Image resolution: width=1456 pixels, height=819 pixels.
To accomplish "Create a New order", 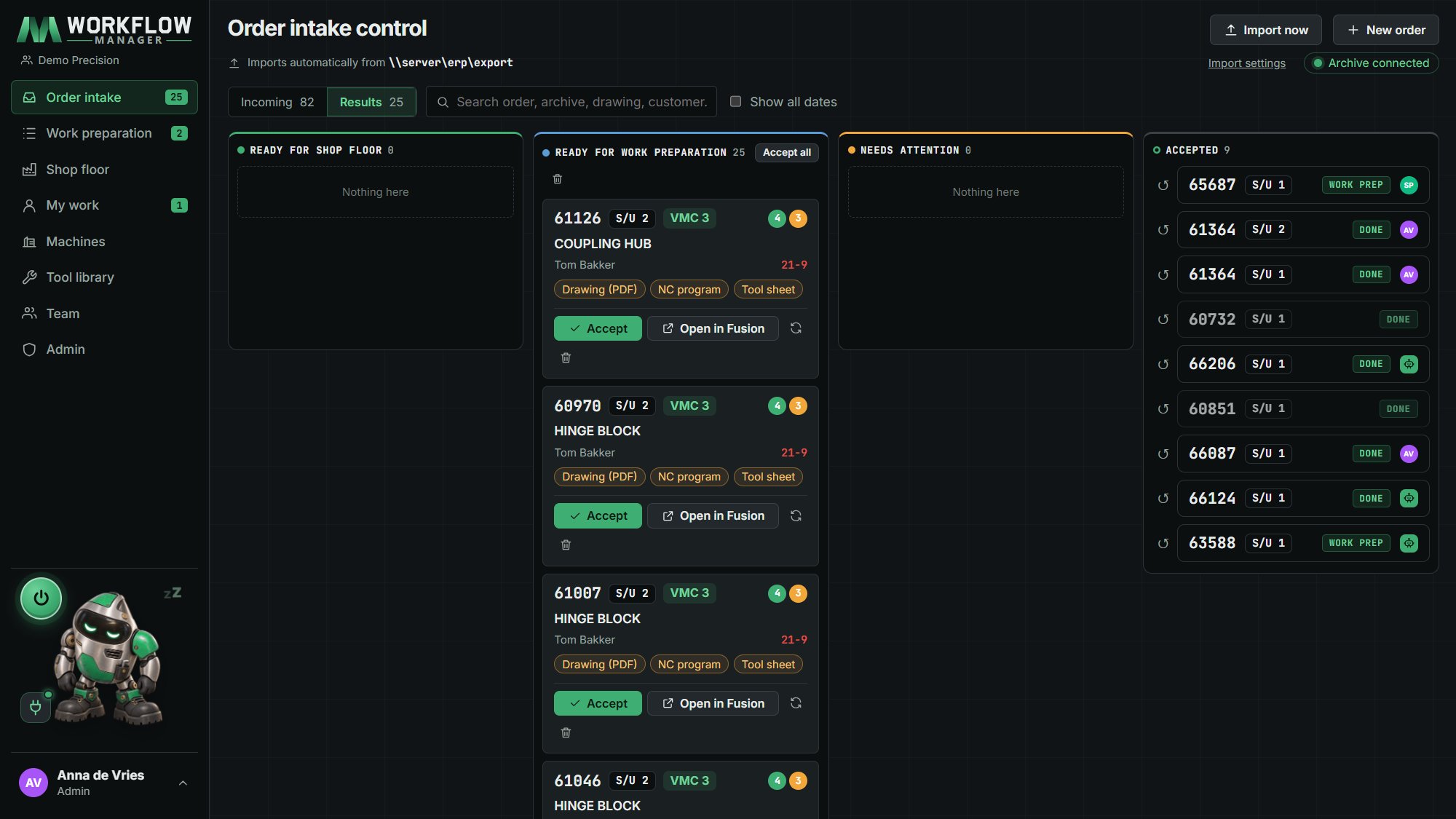I will coord(1385,30).
